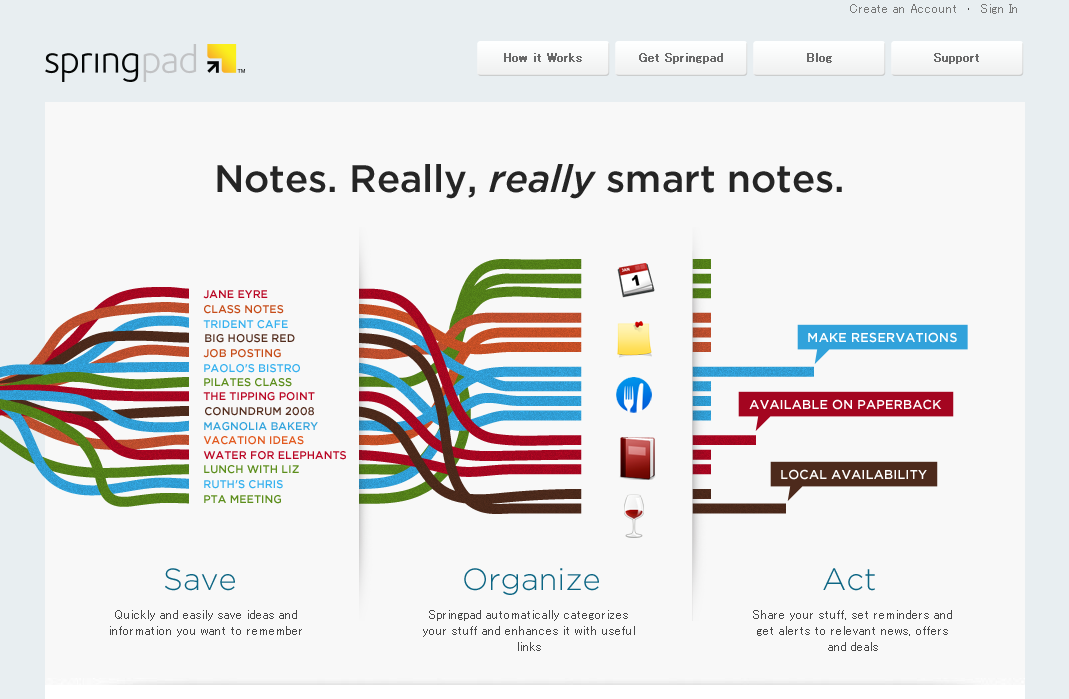This screenshot has width=1069, height=699.
Task: Click the Make Reservations callout
Action: (x=882, y=338)
